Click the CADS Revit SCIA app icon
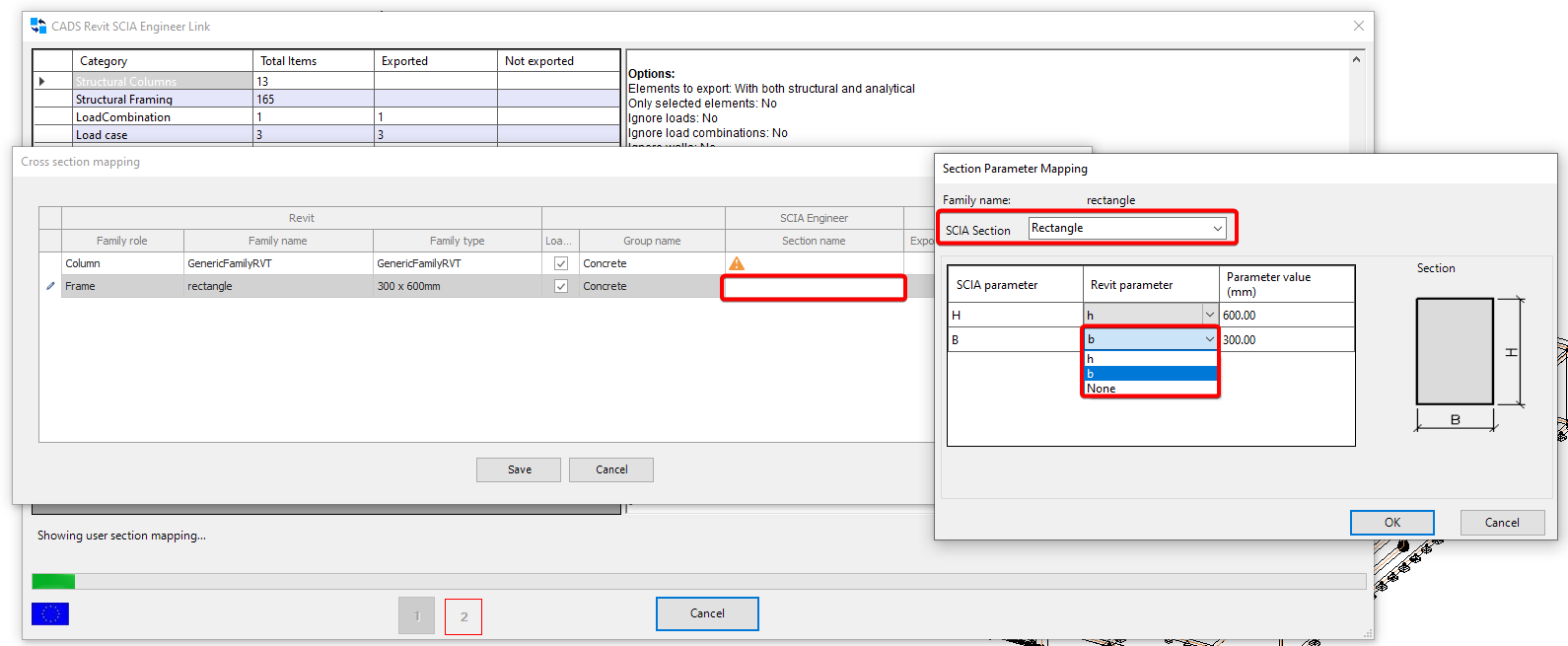This screenshot has width=1568, height=646. [x=38, y=26]
